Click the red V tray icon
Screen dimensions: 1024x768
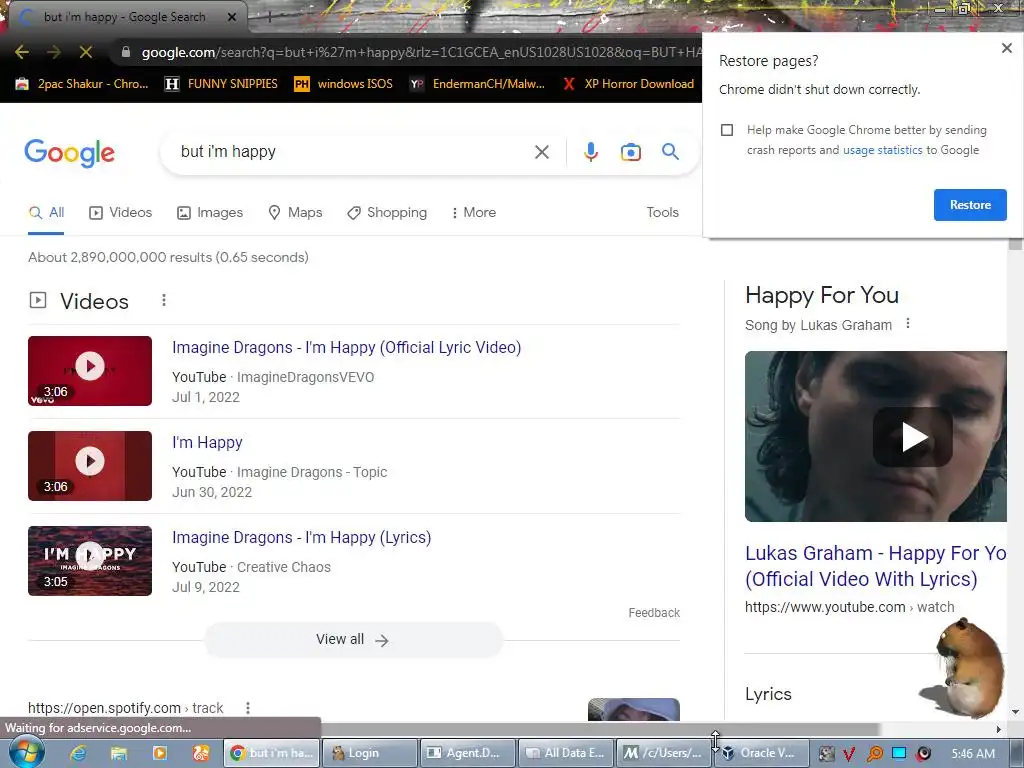tap(849, 754)
